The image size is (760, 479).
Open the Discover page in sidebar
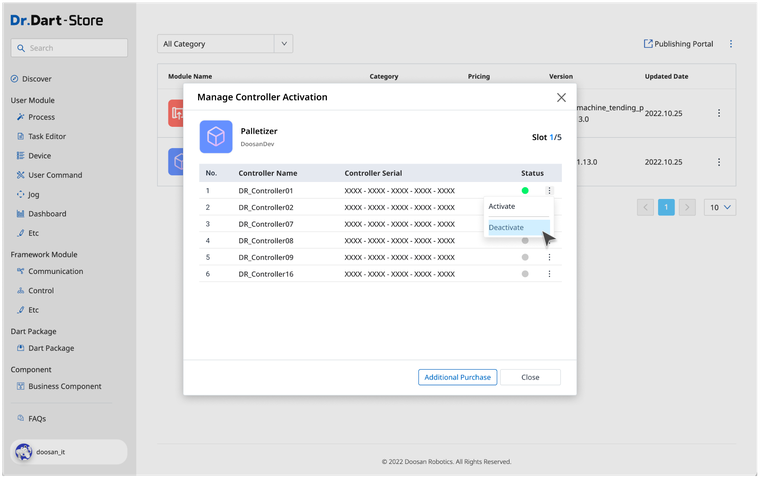pyautogui.click(x=36, y=79)
